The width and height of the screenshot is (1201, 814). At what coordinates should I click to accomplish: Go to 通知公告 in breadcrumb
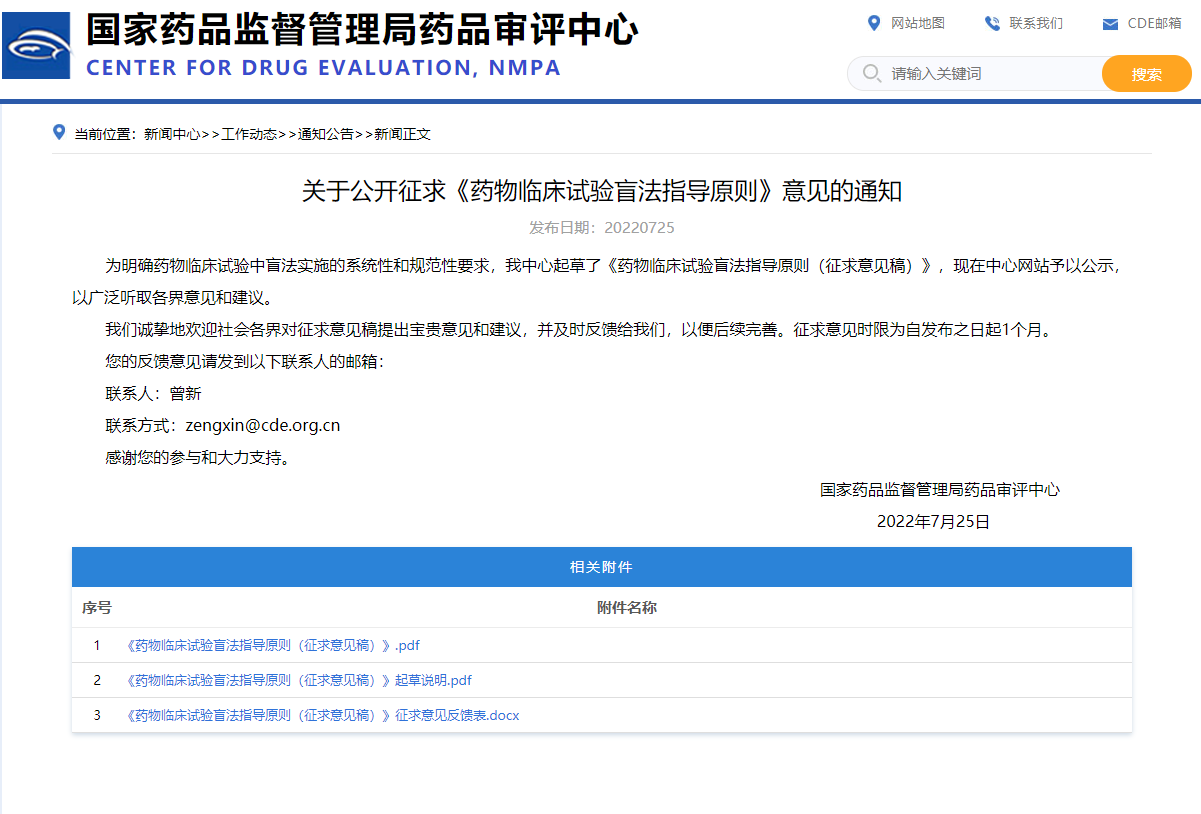[x=326, y=134]
